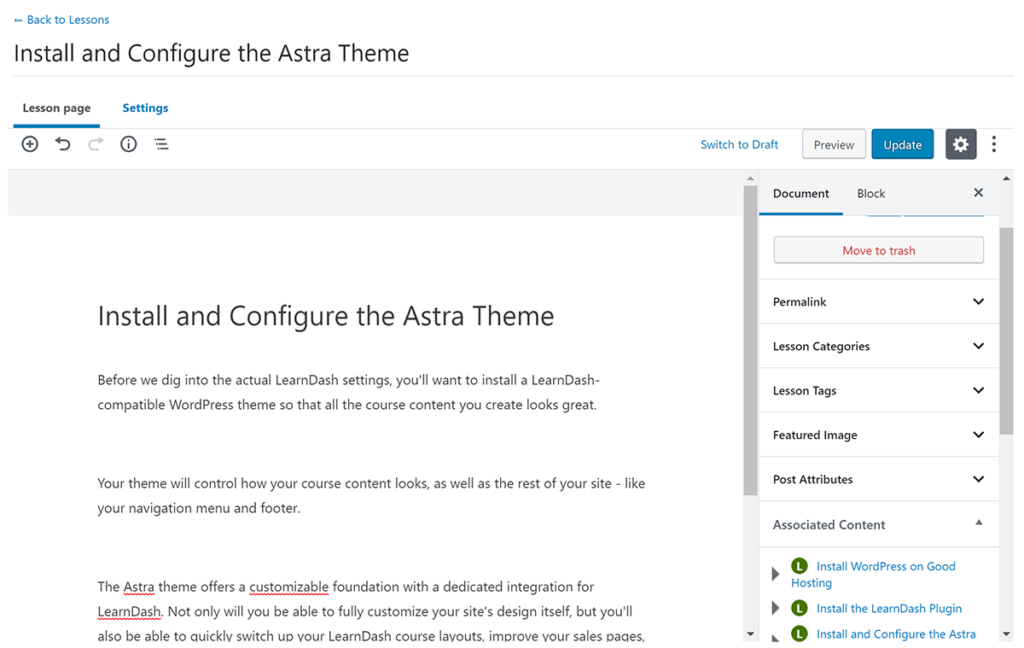1024x648 pixels.
Task: Toggle the settings gear sidebar button
Action: pyautogui.click(x=960, y=144)
